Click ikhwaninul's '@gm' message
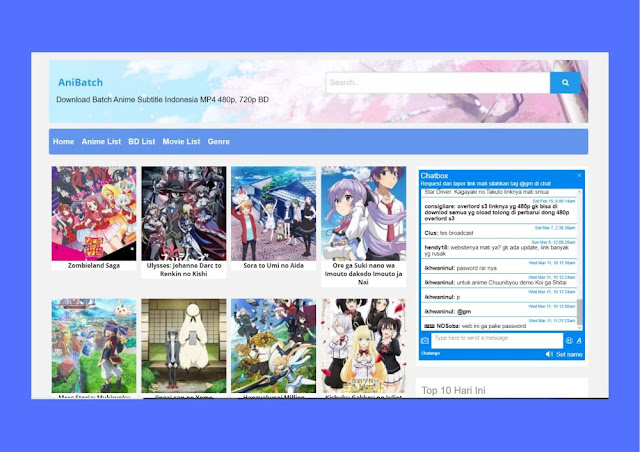 click(x=448, y=312)
